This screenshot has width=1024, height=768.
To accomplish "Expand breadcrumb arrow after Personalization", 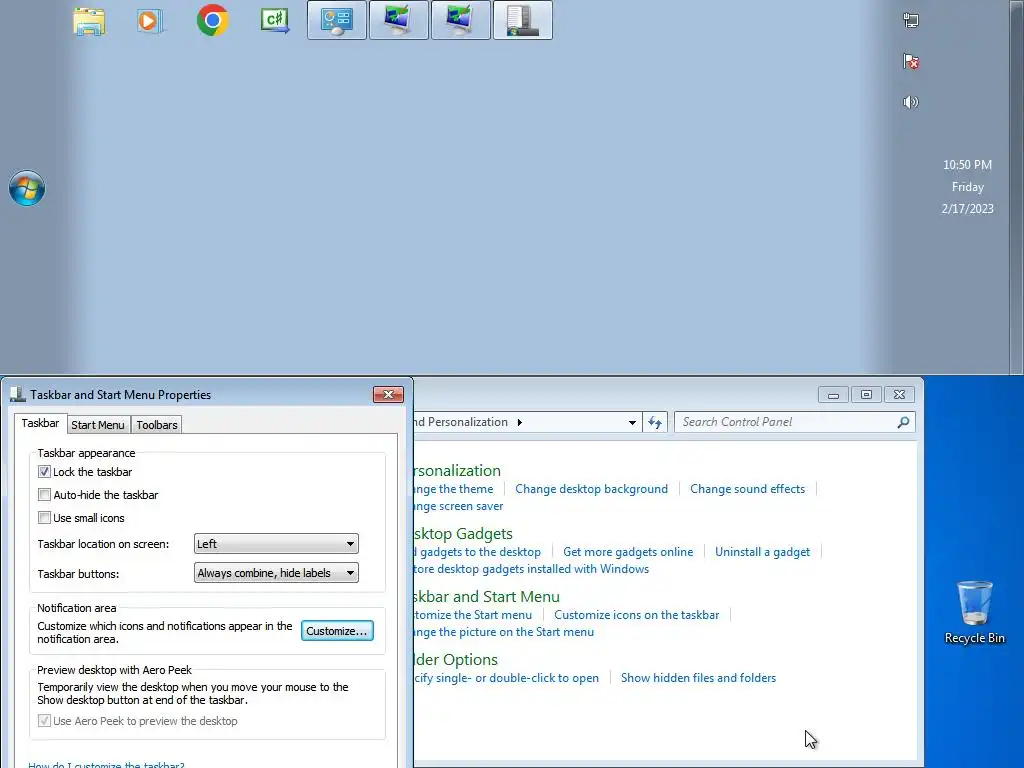I will coord(520,423).
